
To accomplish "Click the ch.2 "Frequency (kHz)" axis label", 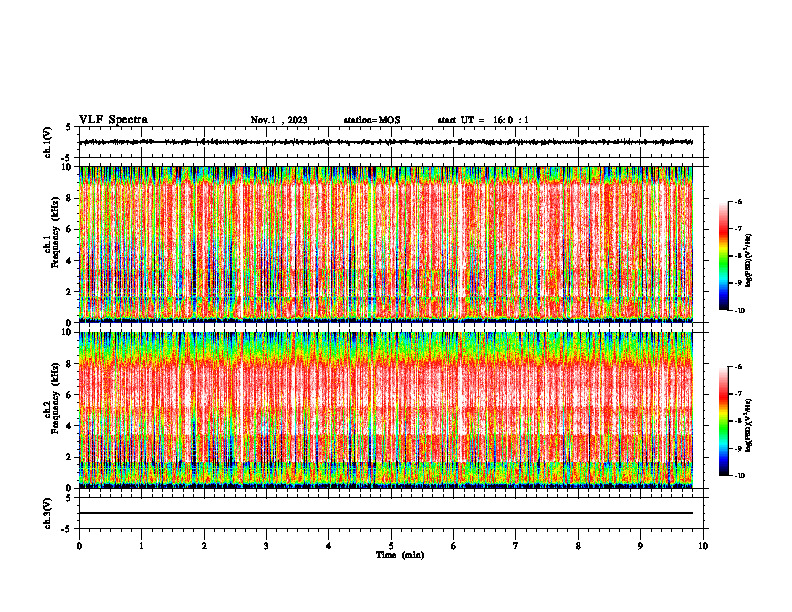I will click(x=55, y=398).
